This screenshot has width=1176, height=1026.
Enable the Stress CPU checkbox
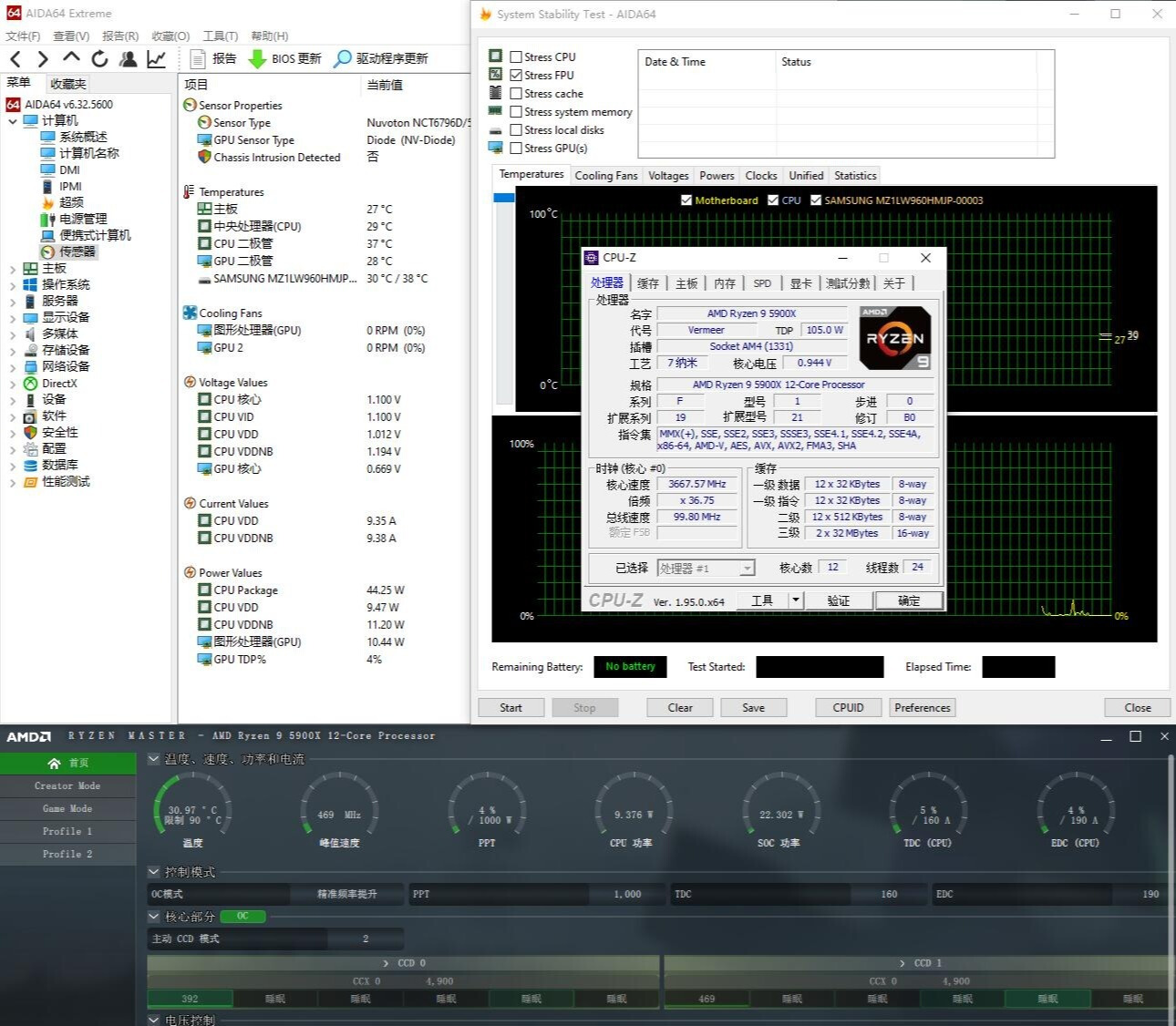pos(516,56)
